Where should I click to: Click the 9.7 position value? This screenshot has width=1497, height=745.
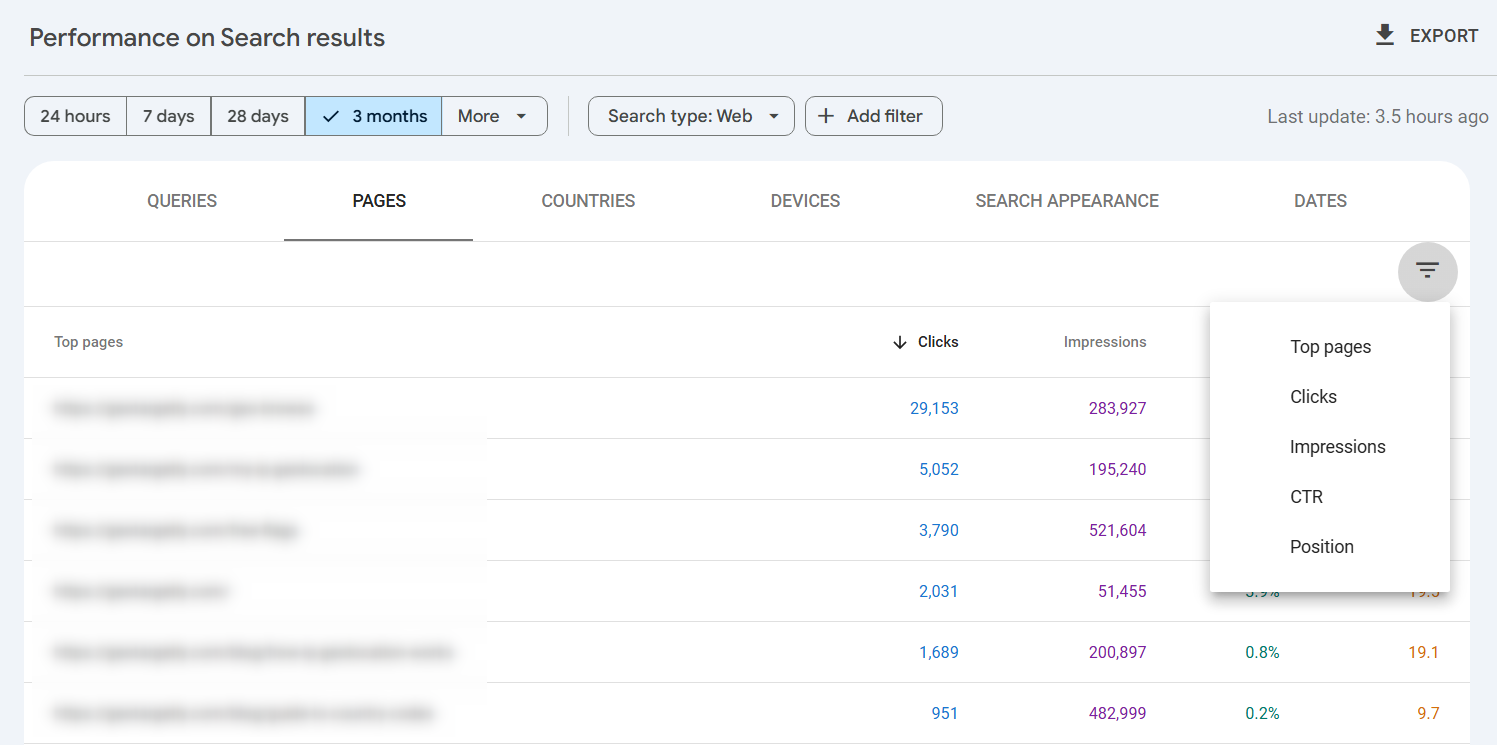(1428, 713)
